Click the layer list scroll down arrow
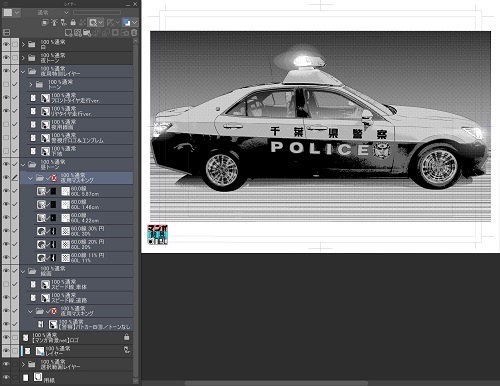The height and width of the screenshot is (386, 500). point(135,380)
